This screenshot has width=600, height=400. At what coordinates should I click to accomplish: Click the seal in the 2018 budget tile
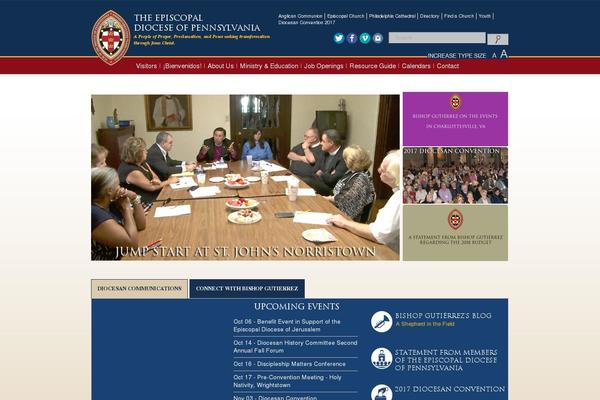(455, 219)
